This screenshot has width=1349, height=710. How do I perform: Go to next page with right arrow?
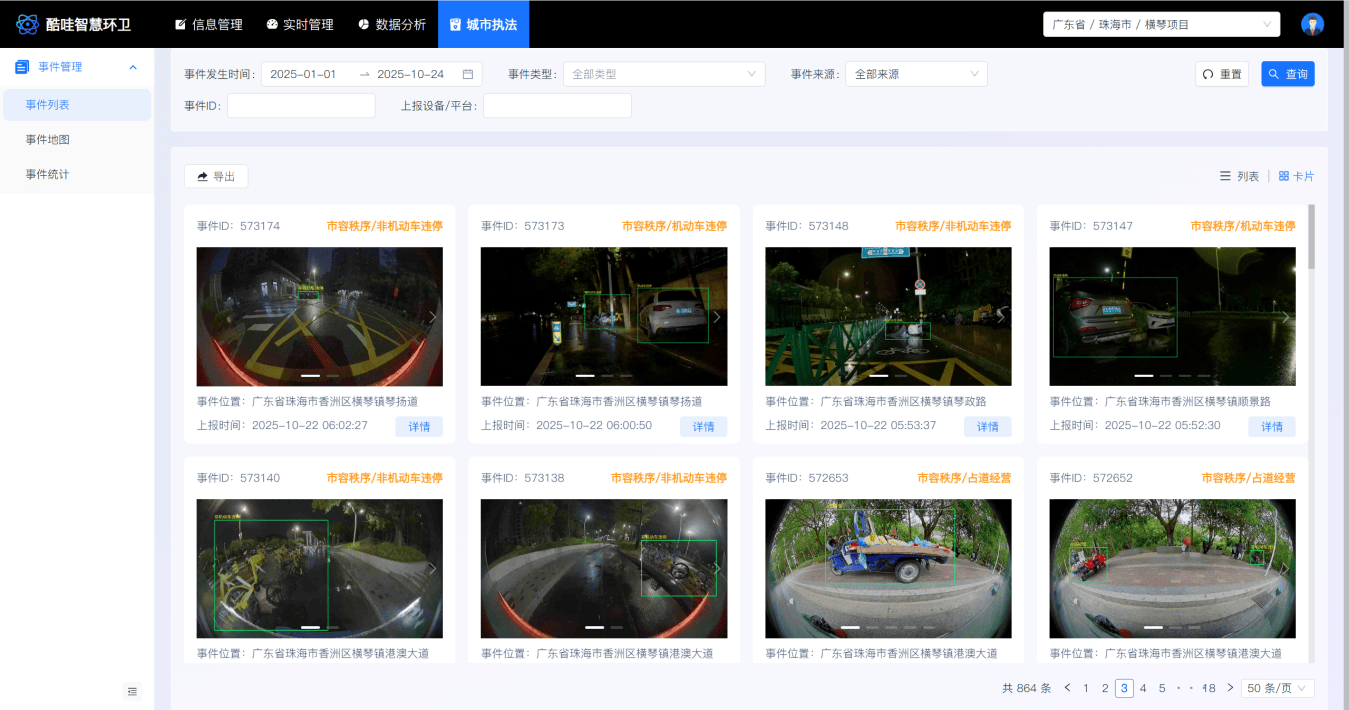(1230, 688)
